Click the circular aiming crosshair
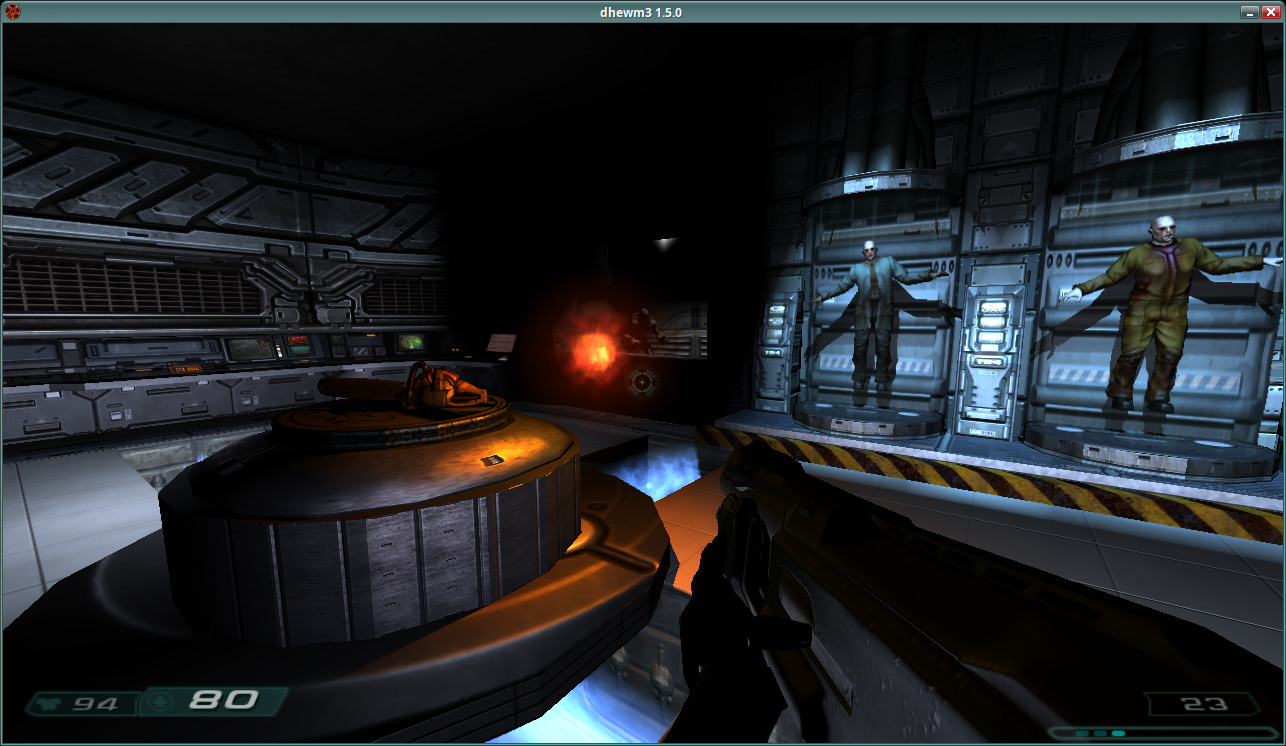This screenshot has width=1286, height=746. click(642, 381)
